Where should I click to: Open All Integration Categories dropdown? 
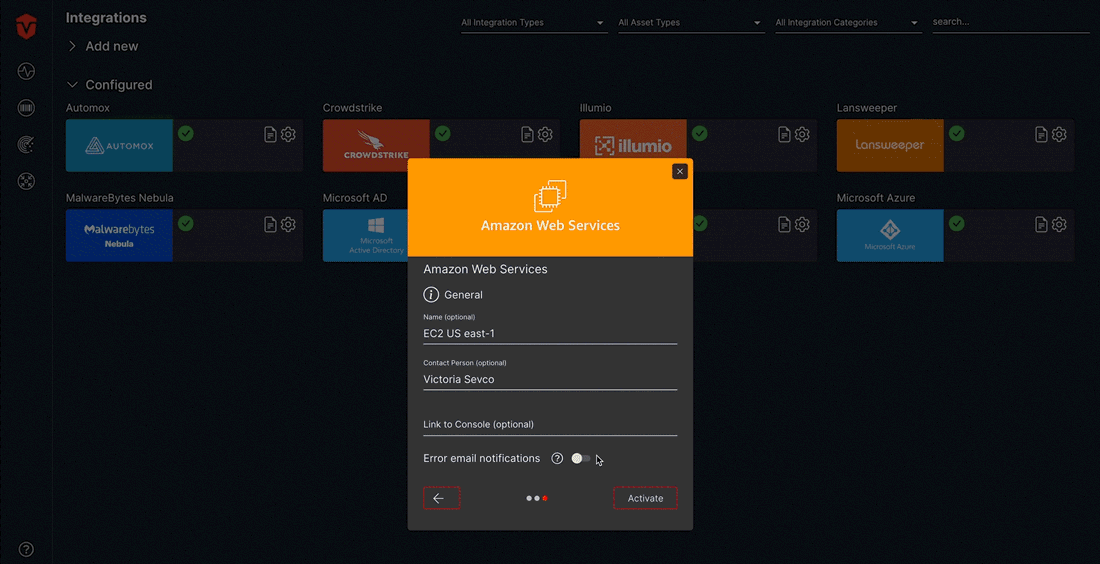coord(847,23)
